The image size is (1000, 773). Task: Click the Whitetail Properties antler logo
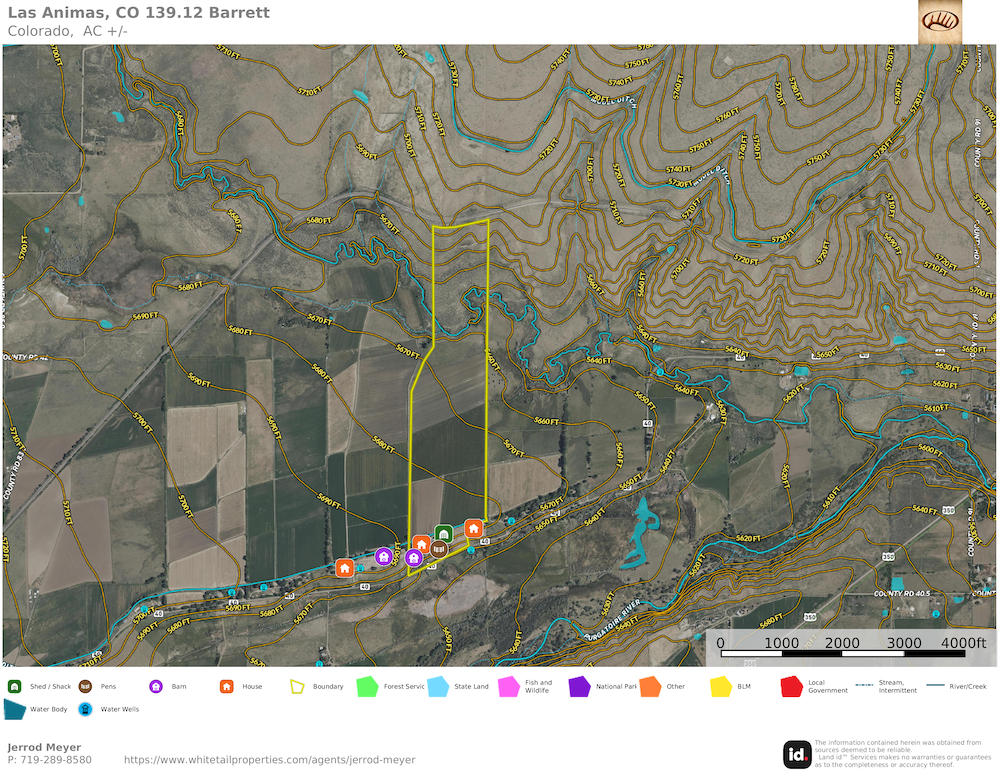pos(940,22)
